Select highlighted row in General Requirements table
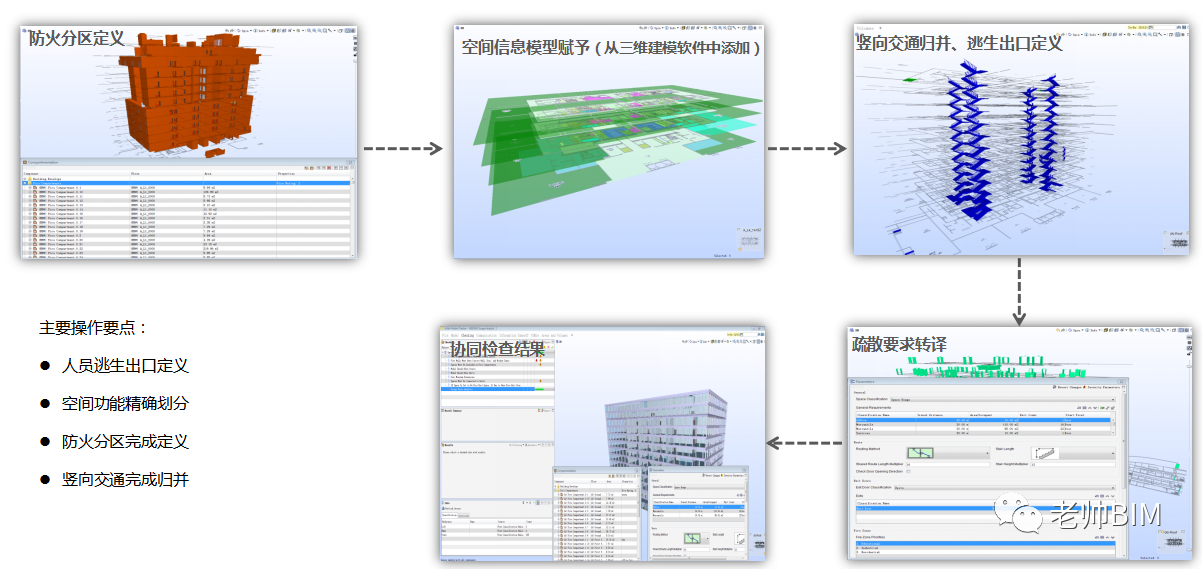 click(x=983, y=419)
